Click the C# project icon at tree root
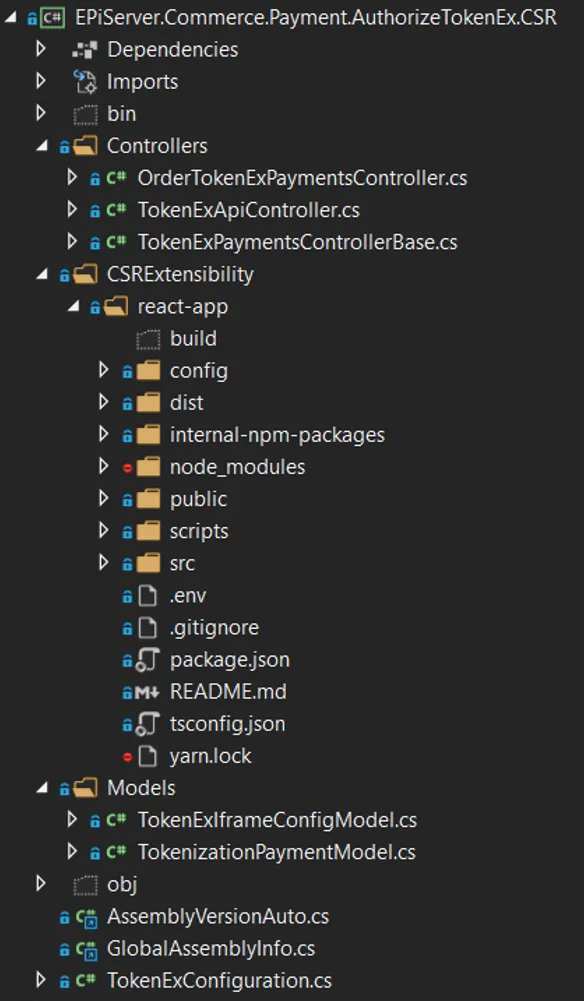The width and height of the screenshot is (584, 1001). coord(53,17)
